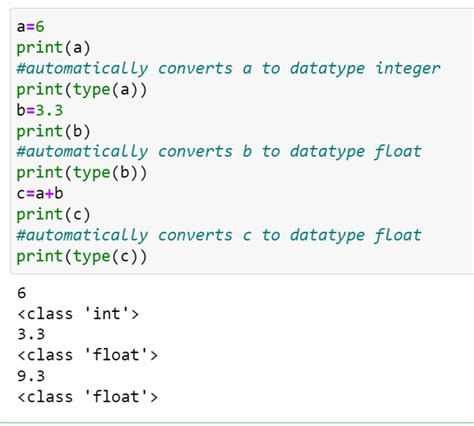Place cursor on the c=a+b line

click(x=40, y=193)
